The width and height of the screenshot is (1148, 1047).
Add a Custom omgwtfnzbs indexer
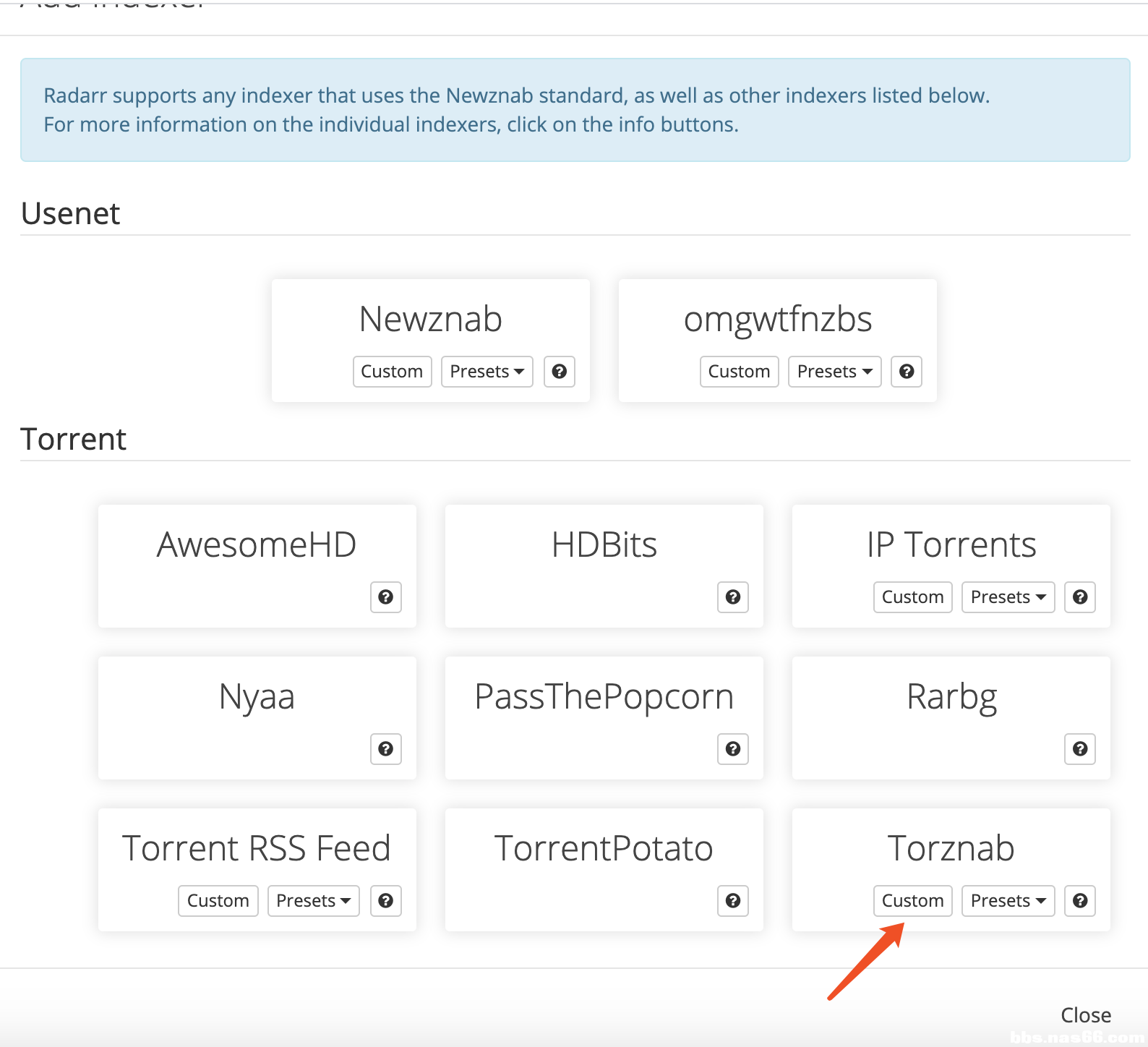pos(740,372)
